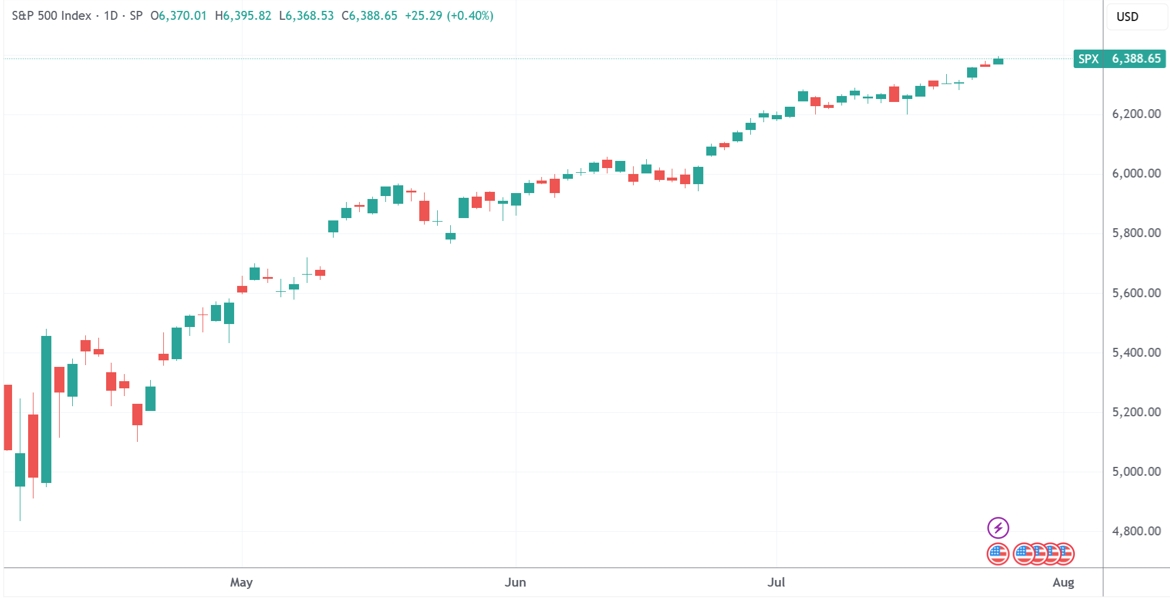Select the 1D interval in the legend
Screen dimensions: 1170x598
click(x=109, y=16)
